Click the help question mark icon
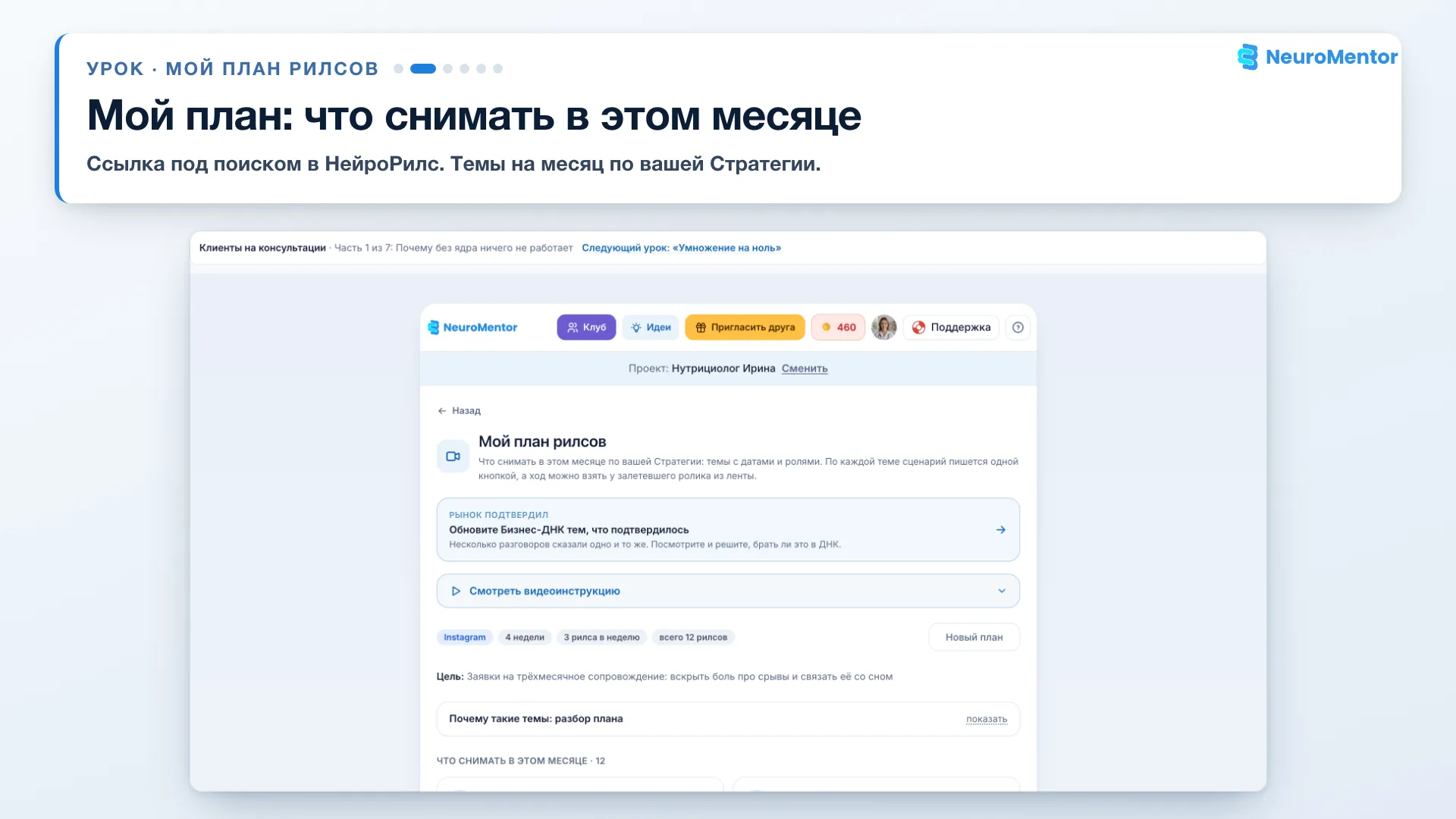 coord(1018,328)
